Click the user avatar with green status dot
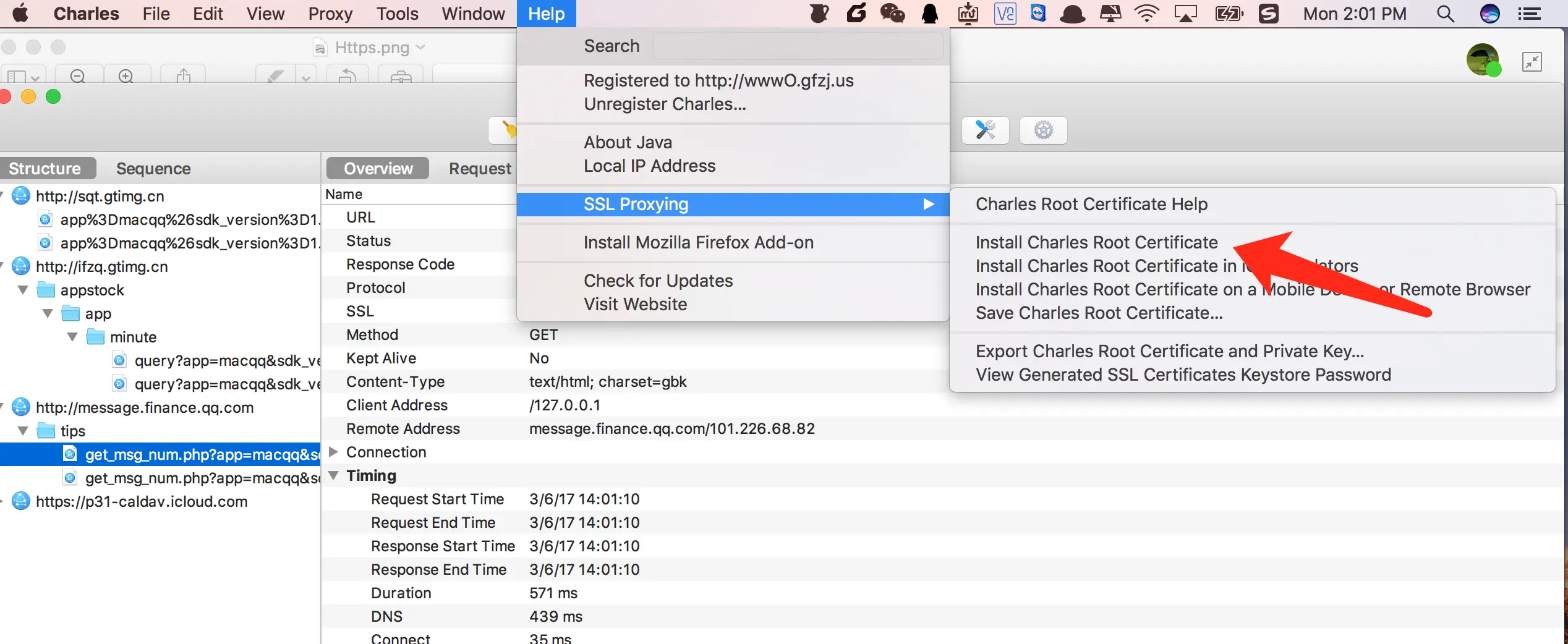 1483,61
